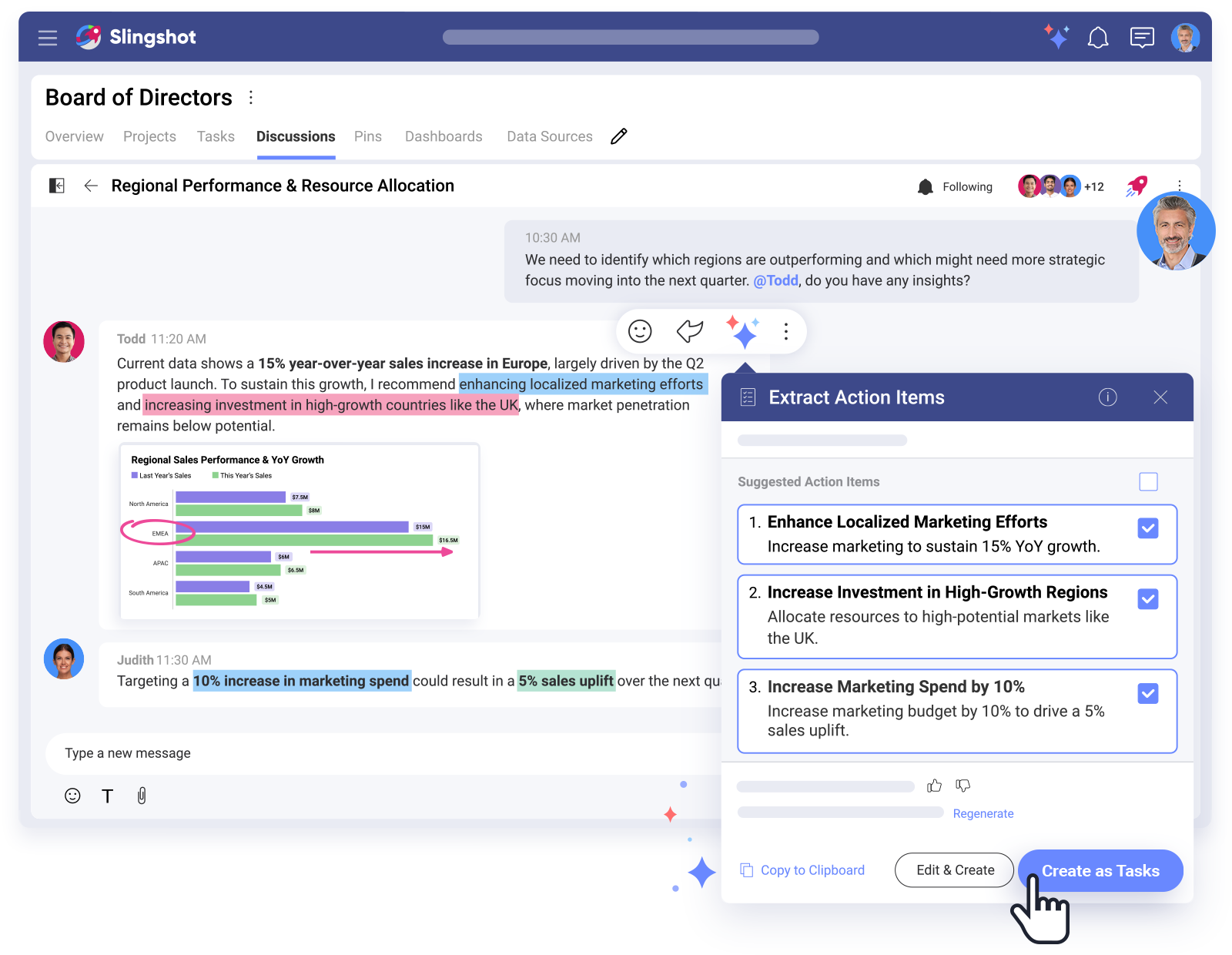Click the thumbs up feedback icon
This screenshot has width=1232, height=955.
click(x=934, y=786)
